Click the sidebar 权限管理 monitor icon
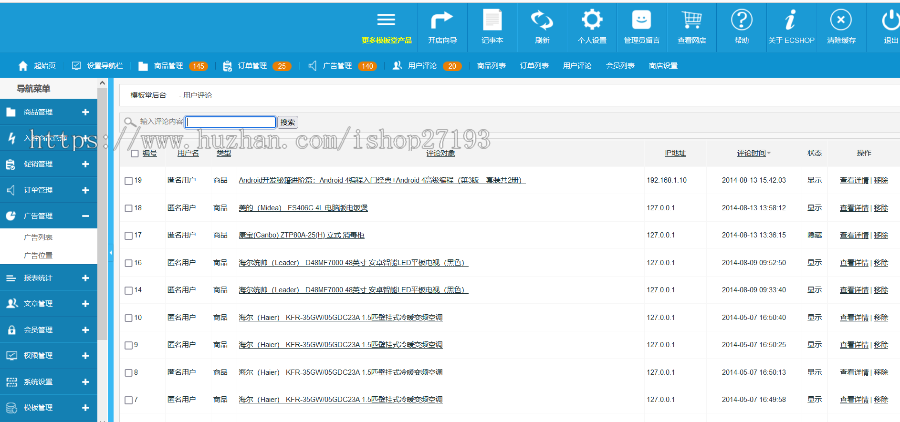Screen dimensions: 900x422 11,356
